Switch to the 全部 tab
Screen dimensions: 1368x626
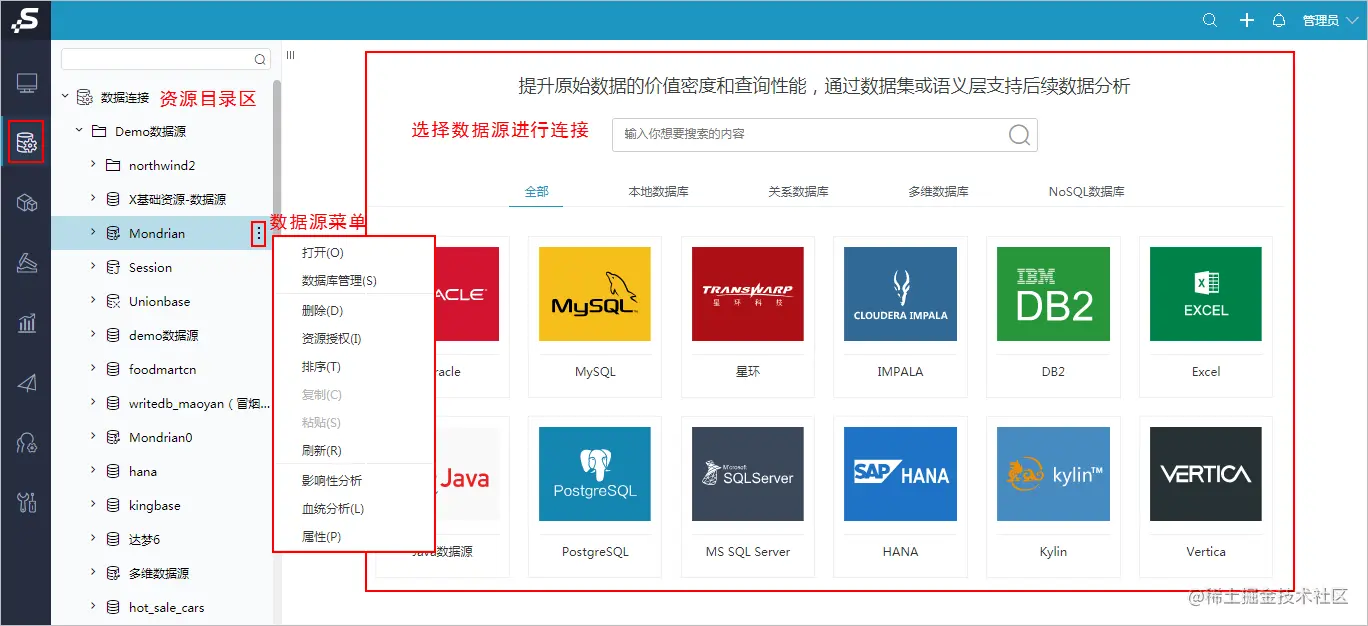pyautogui.click(x=536, y=191)
